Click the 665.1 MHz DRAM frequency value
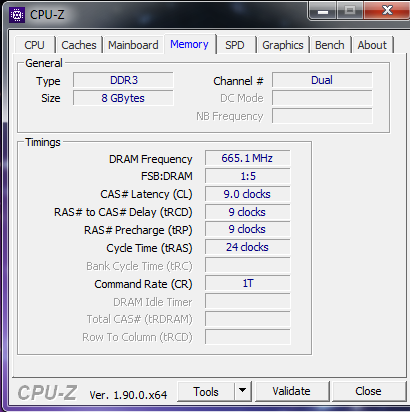 click(x=247, y=158)
